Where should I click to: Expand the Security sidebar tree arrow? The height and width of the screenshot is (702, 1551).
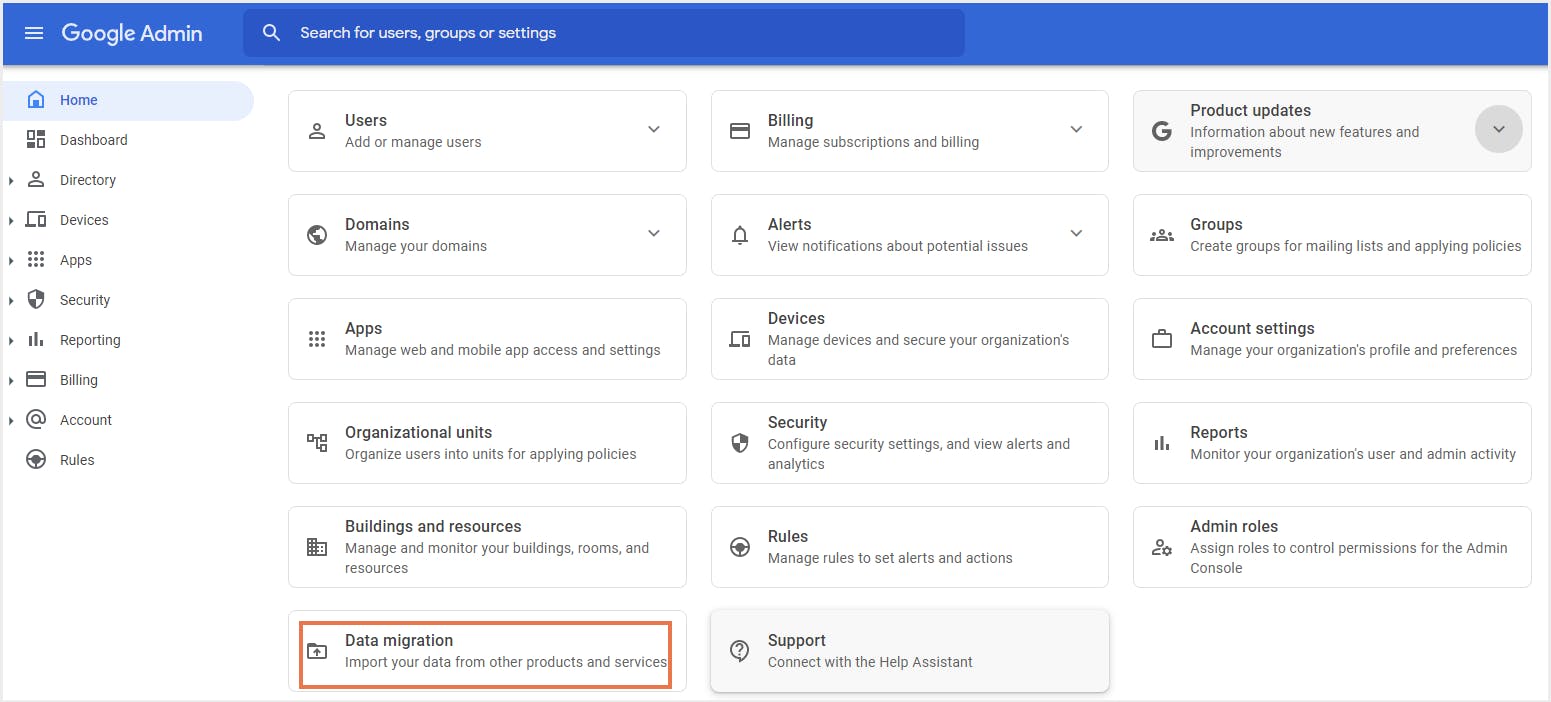(11, 301)
